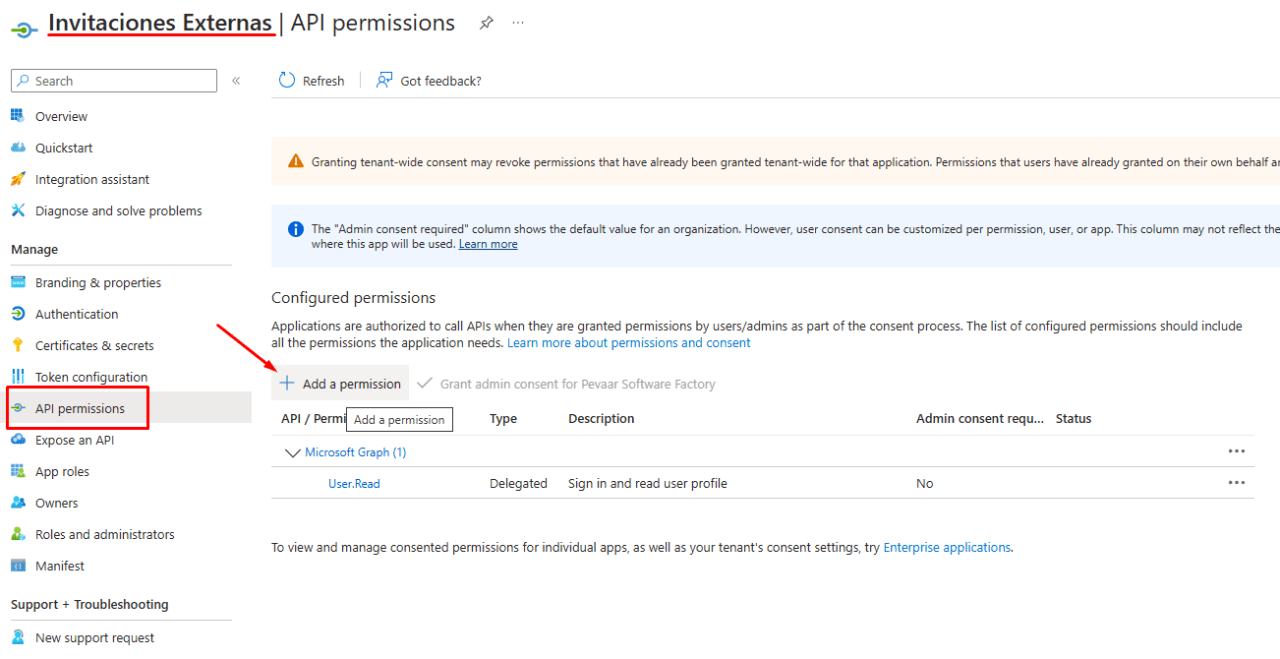
Task: Click inside the sidebar Search field
Action: point(113,80)
